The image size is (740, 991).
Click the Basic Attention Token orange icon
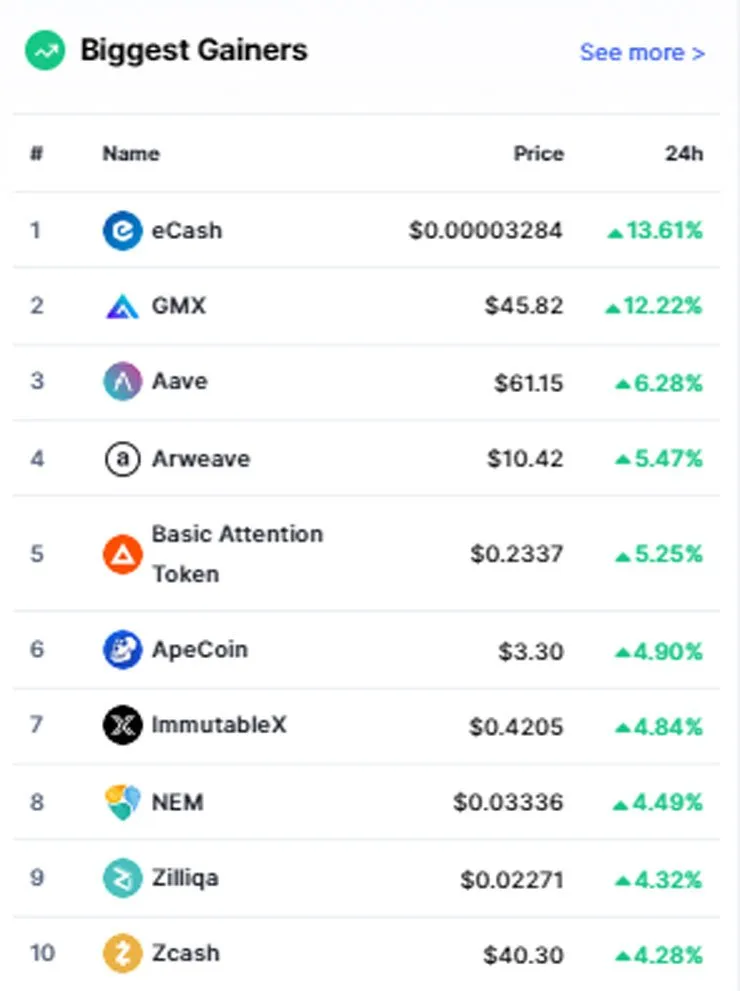[123, 554]
